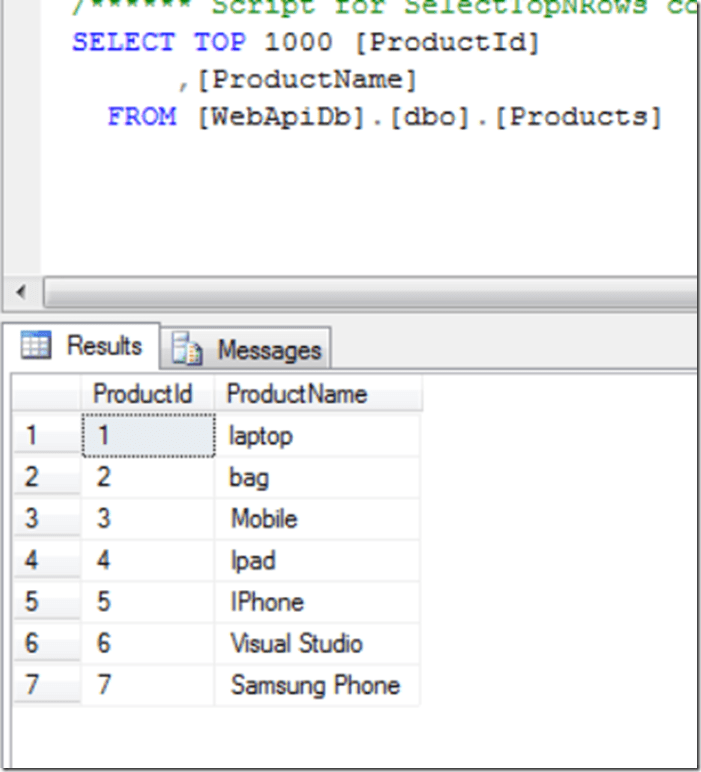
Task: Click the grid icon on the Results tab
Action: click(36, 346)
